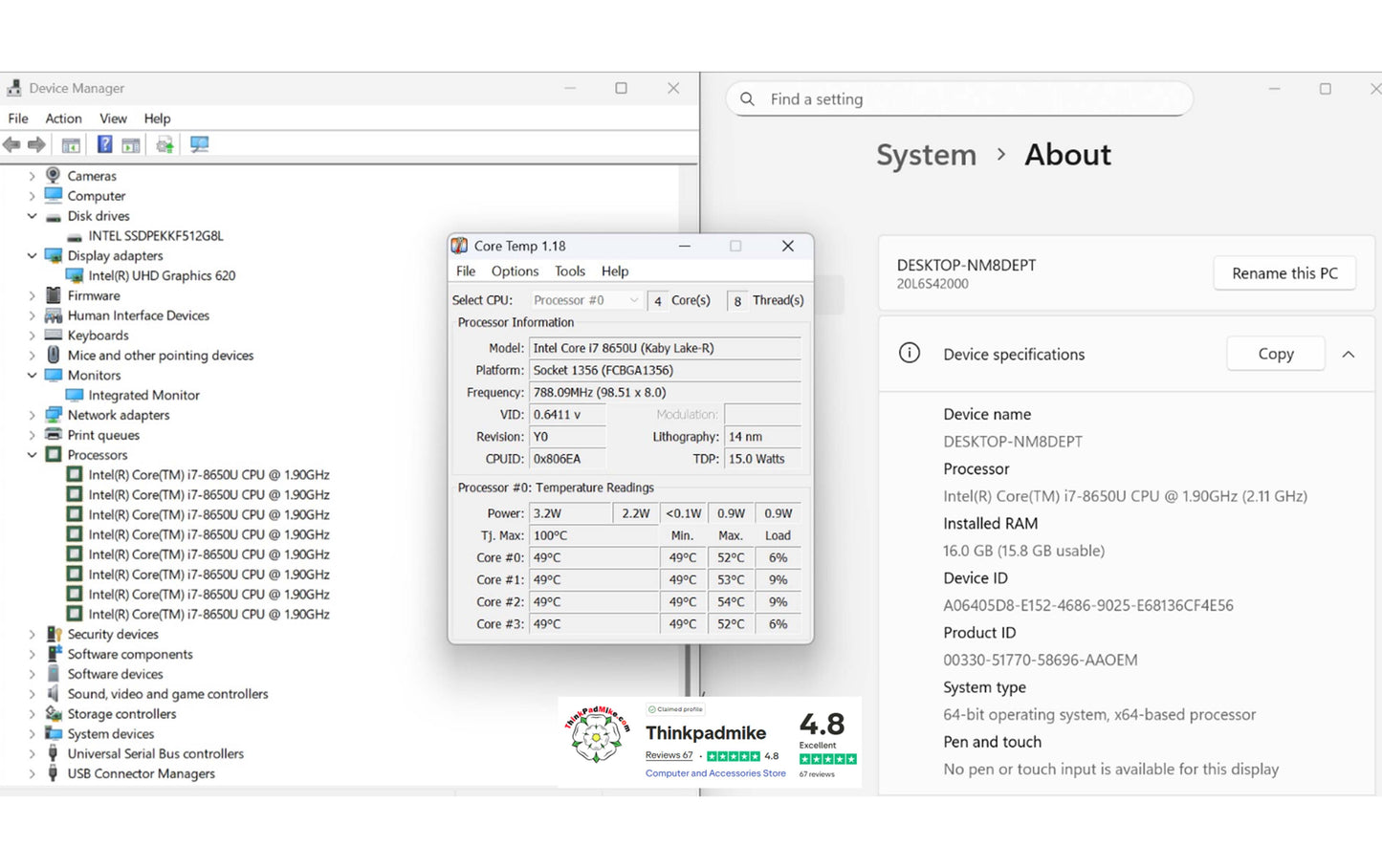
Task: Click the Forward arrow in Device Manager toolbar
Action: tap(36, 144)
